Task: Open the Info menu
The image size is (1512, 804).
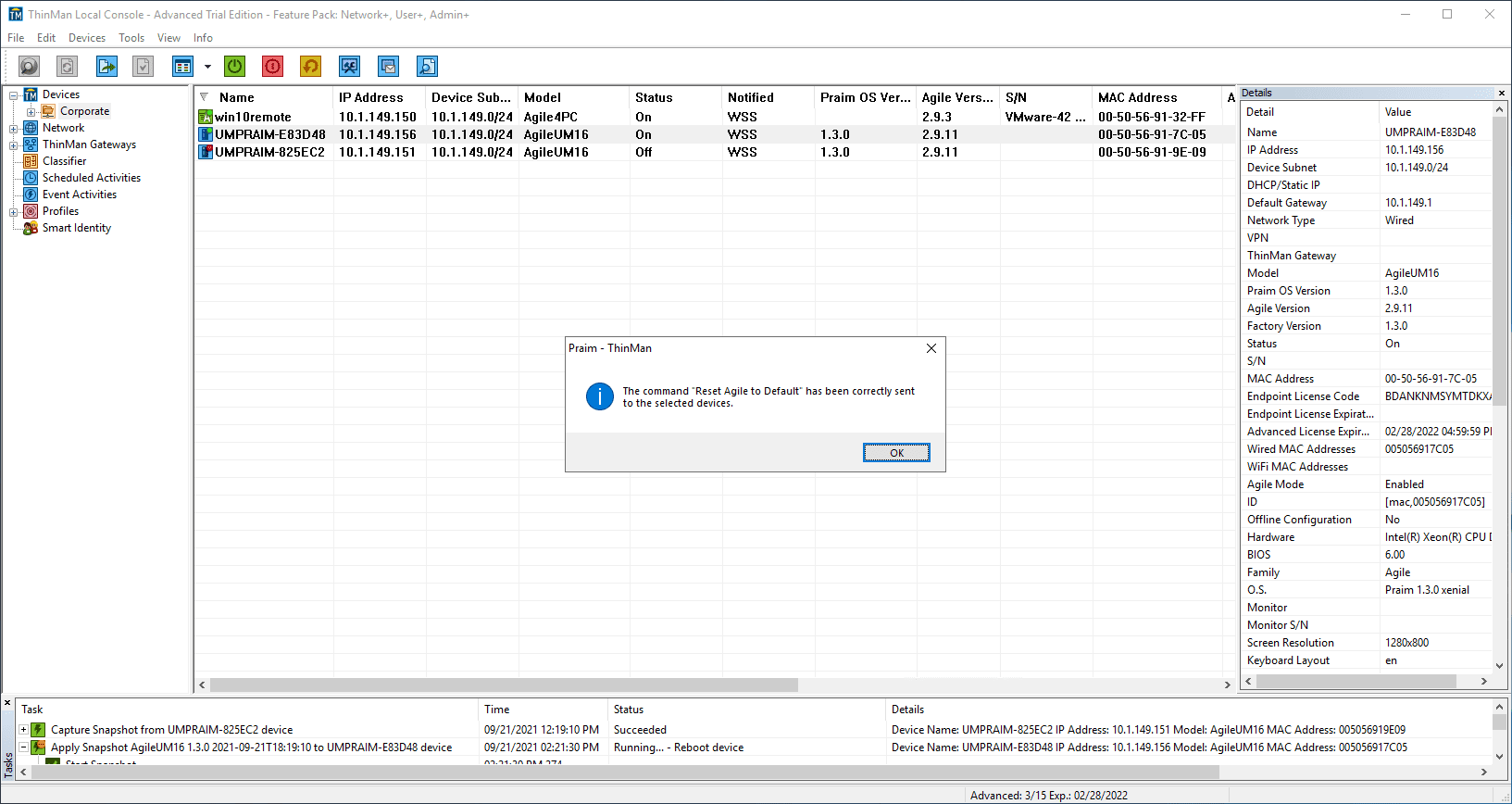Action: [203, 38]
